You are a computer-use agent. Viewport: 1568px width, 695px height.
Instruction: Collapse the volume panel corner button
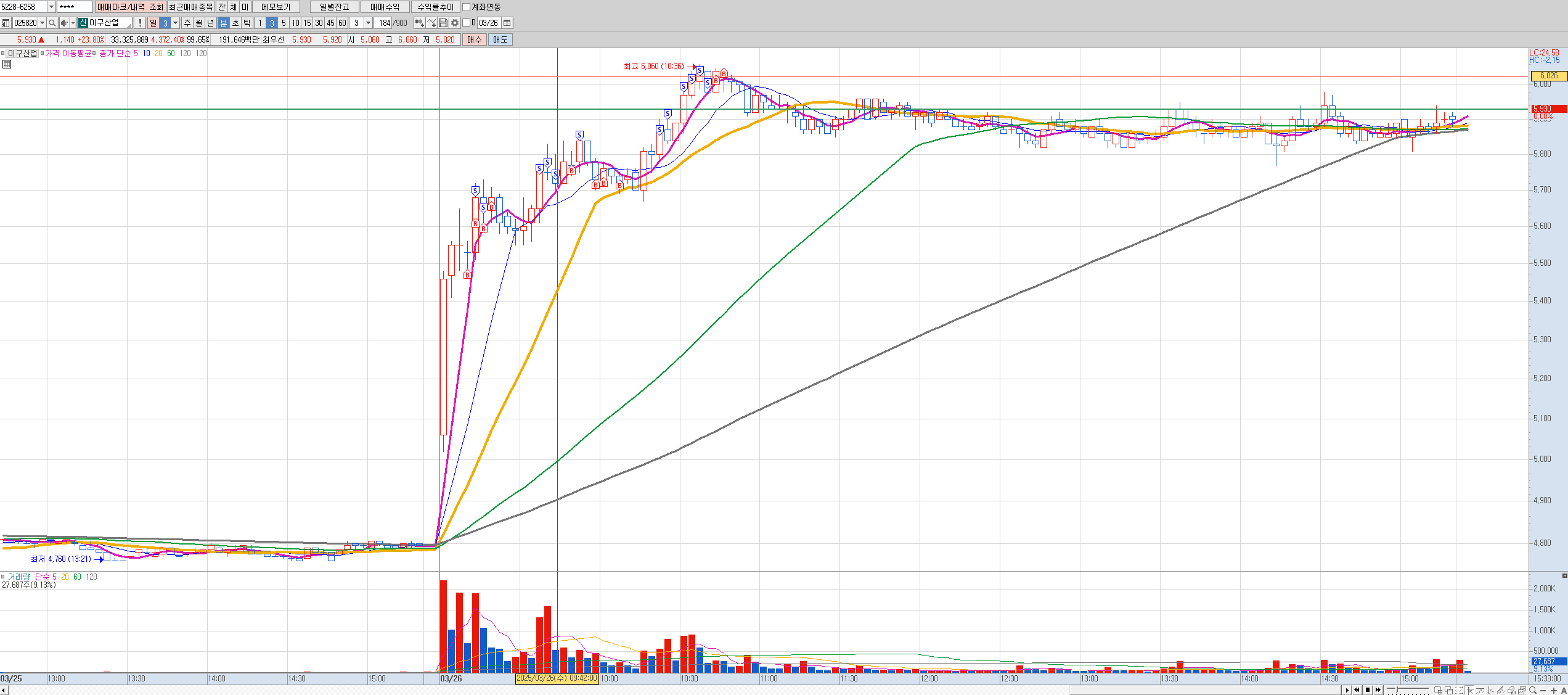(x=1564, y=575)
